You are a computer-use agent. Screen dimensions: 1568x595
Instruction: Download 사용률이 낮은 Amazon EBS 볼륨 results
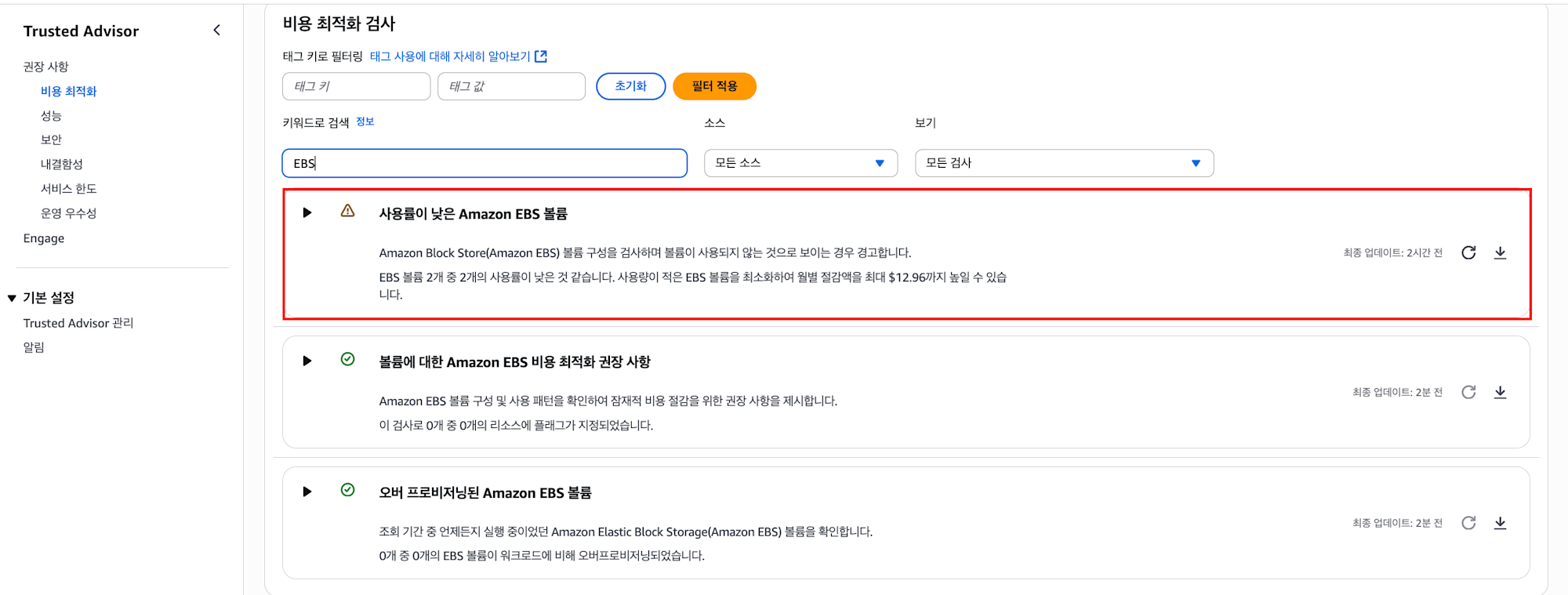click(1500, 252)
